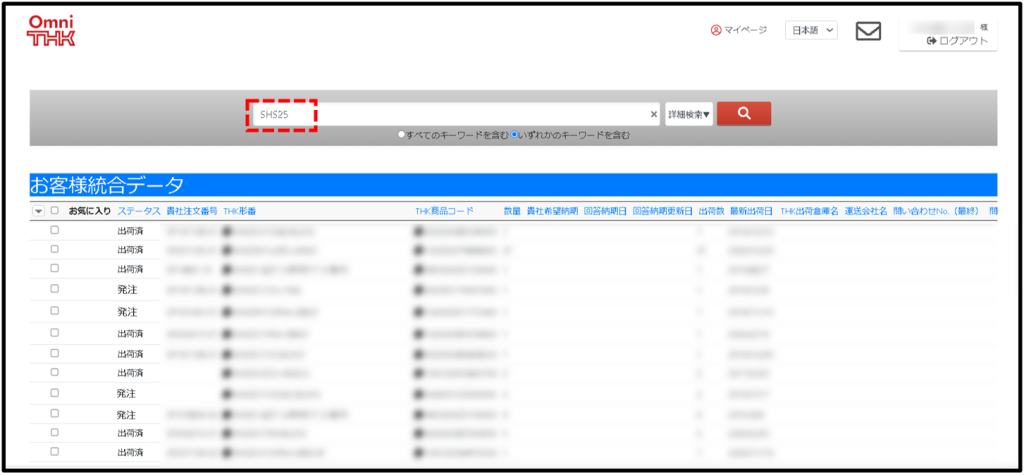The image size is (1024, 475).
Task: Sort by THK出荷倉庫名 column header
Action: coord(809,211)
